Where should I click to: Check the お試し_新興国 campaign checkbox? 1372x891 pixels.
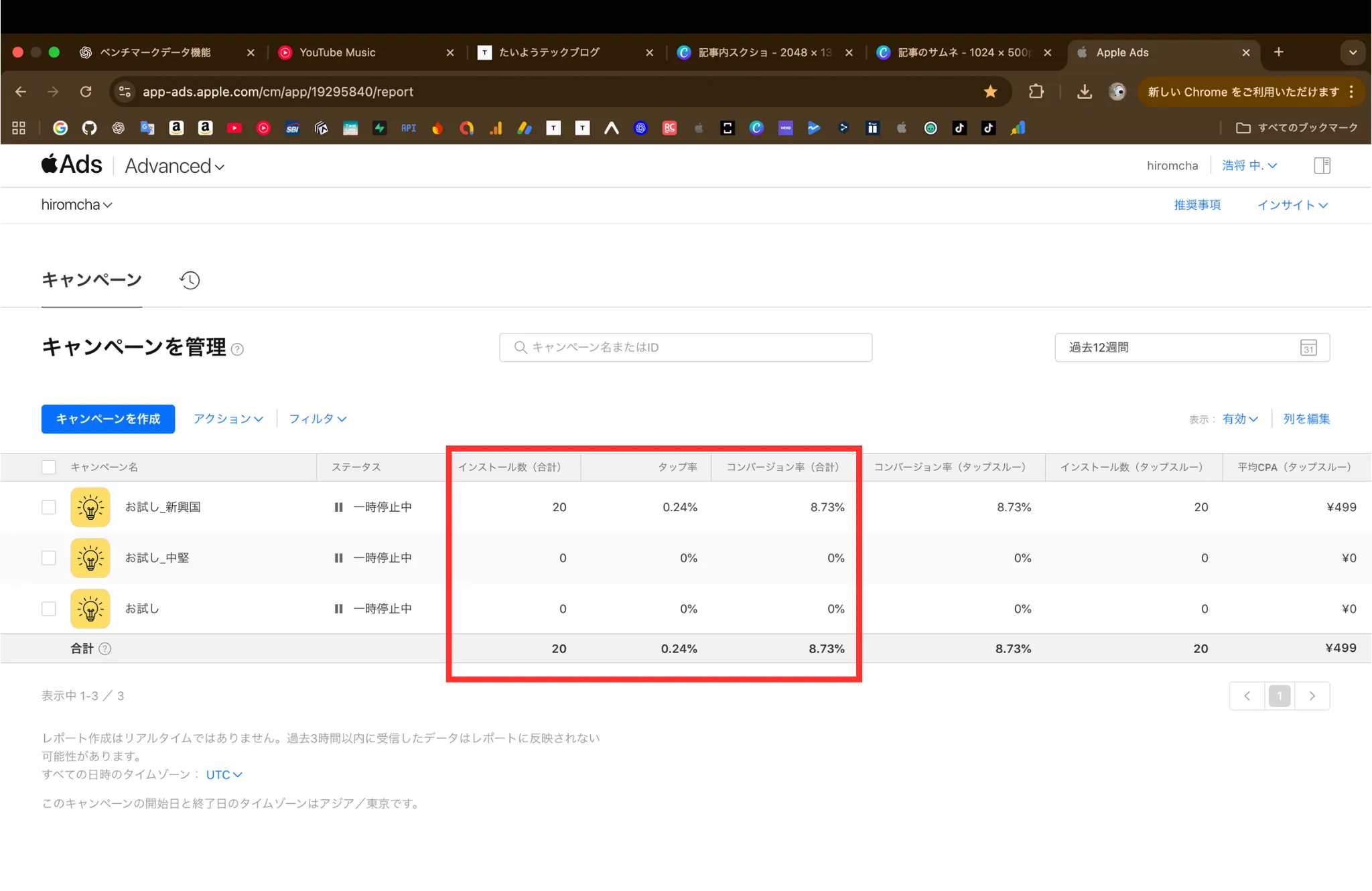click(x=48, y=507)
